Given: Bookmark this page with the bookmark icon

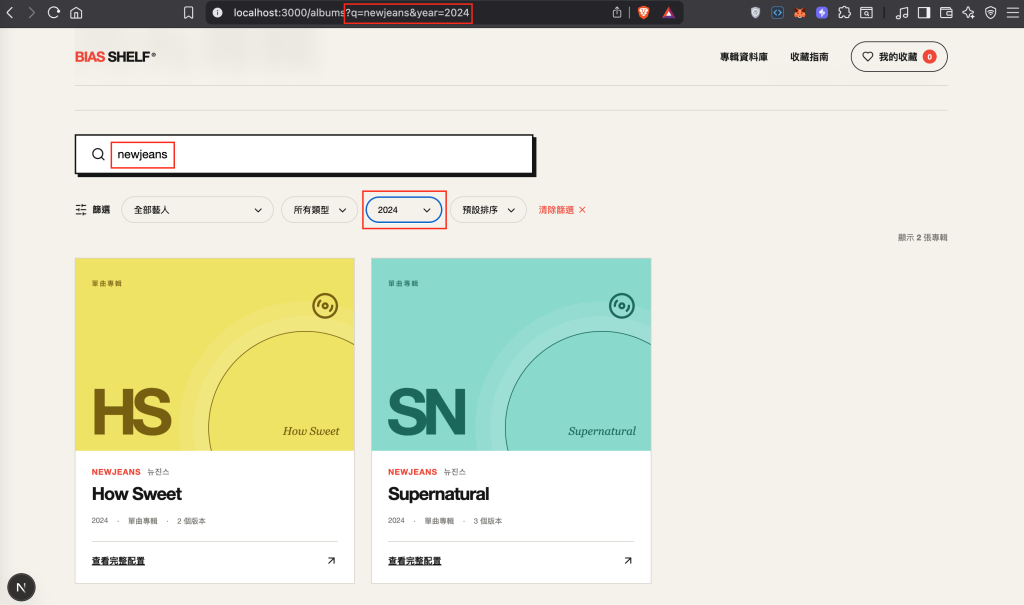Looking at the screenshot, I should (x=189, y=12).
